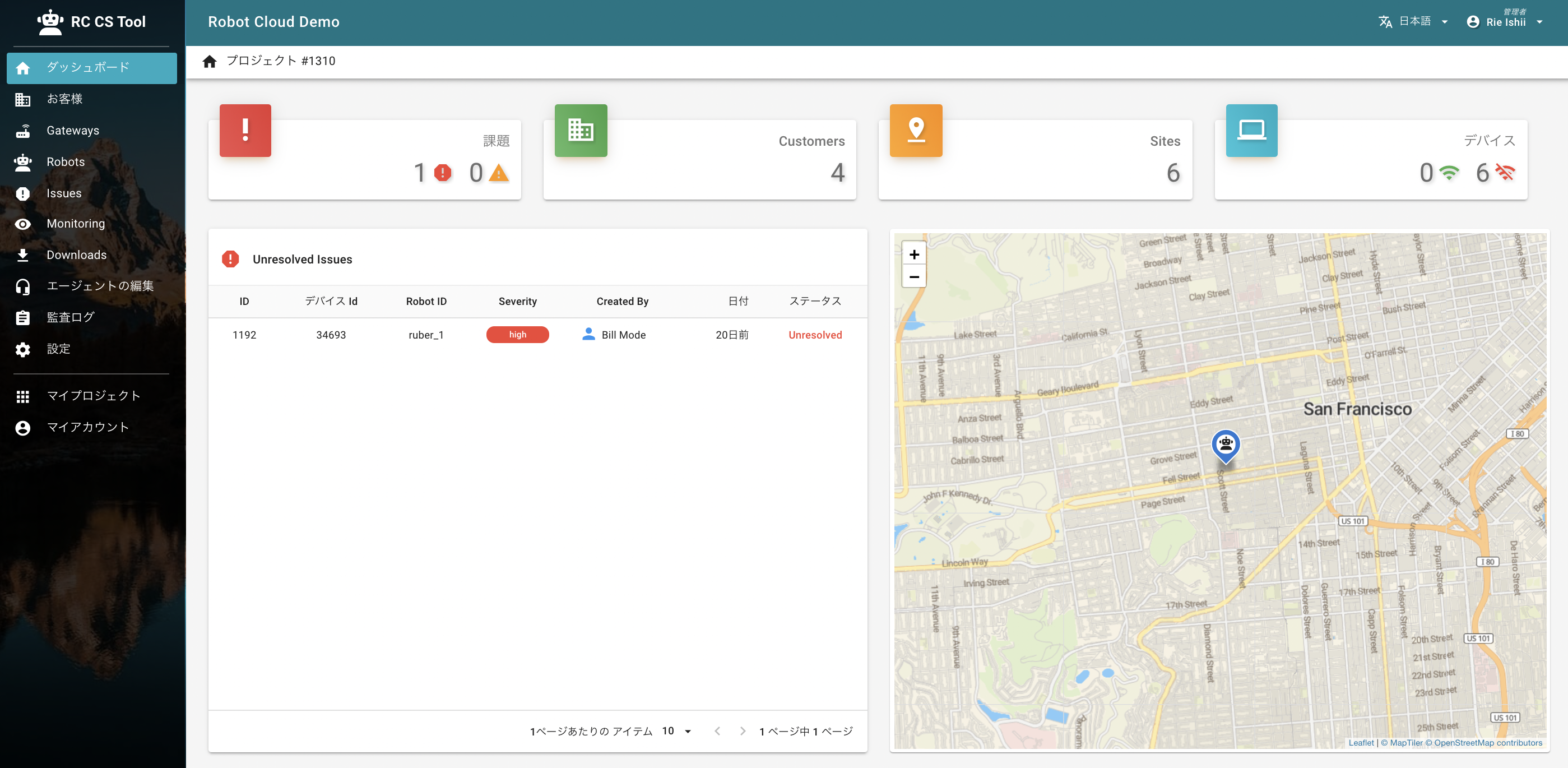Viewport: 1568px width, 768px height.
Task: Click the プロジェクト #1310 breadcrumb text
Action: tap(281, 61)
